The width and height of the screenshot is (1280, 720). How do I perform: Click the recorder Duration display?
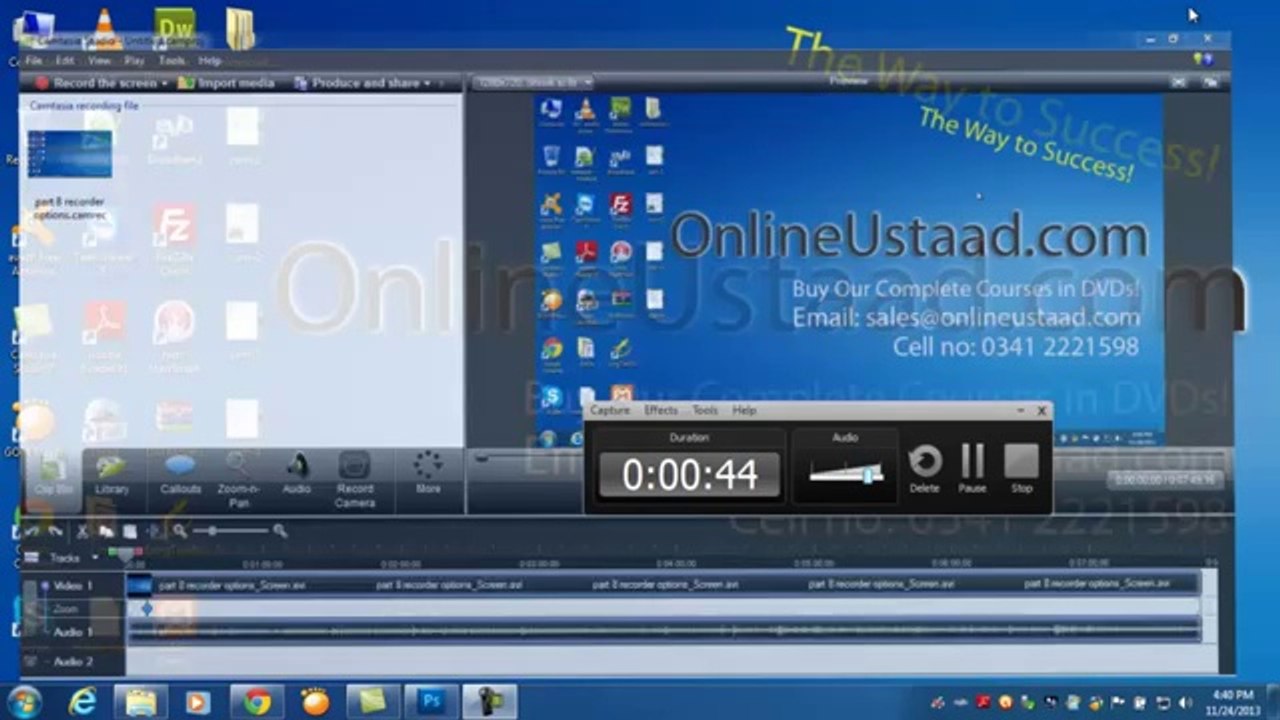point(689,475)
